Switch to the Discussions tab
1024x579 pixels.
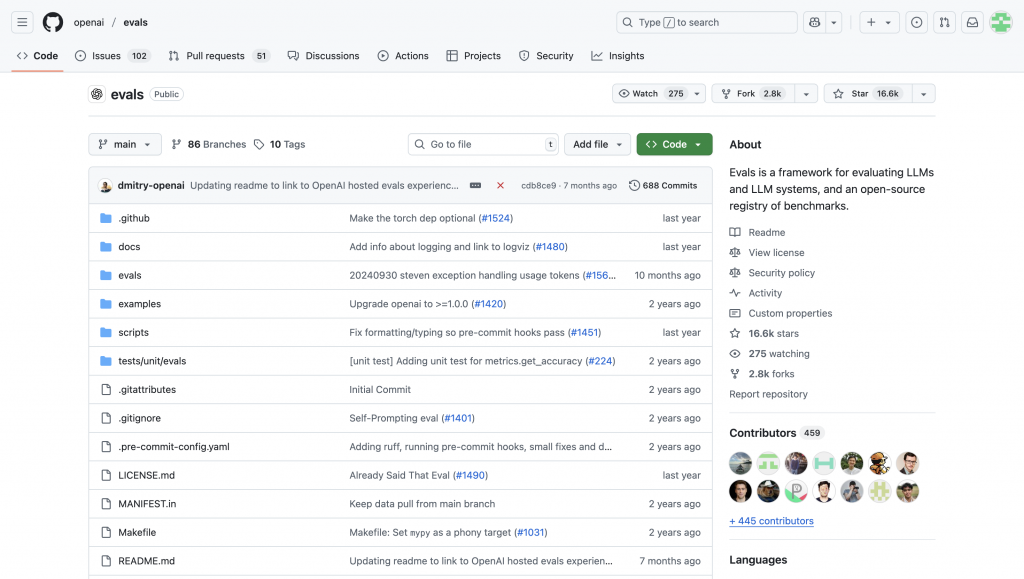point(323,56)
